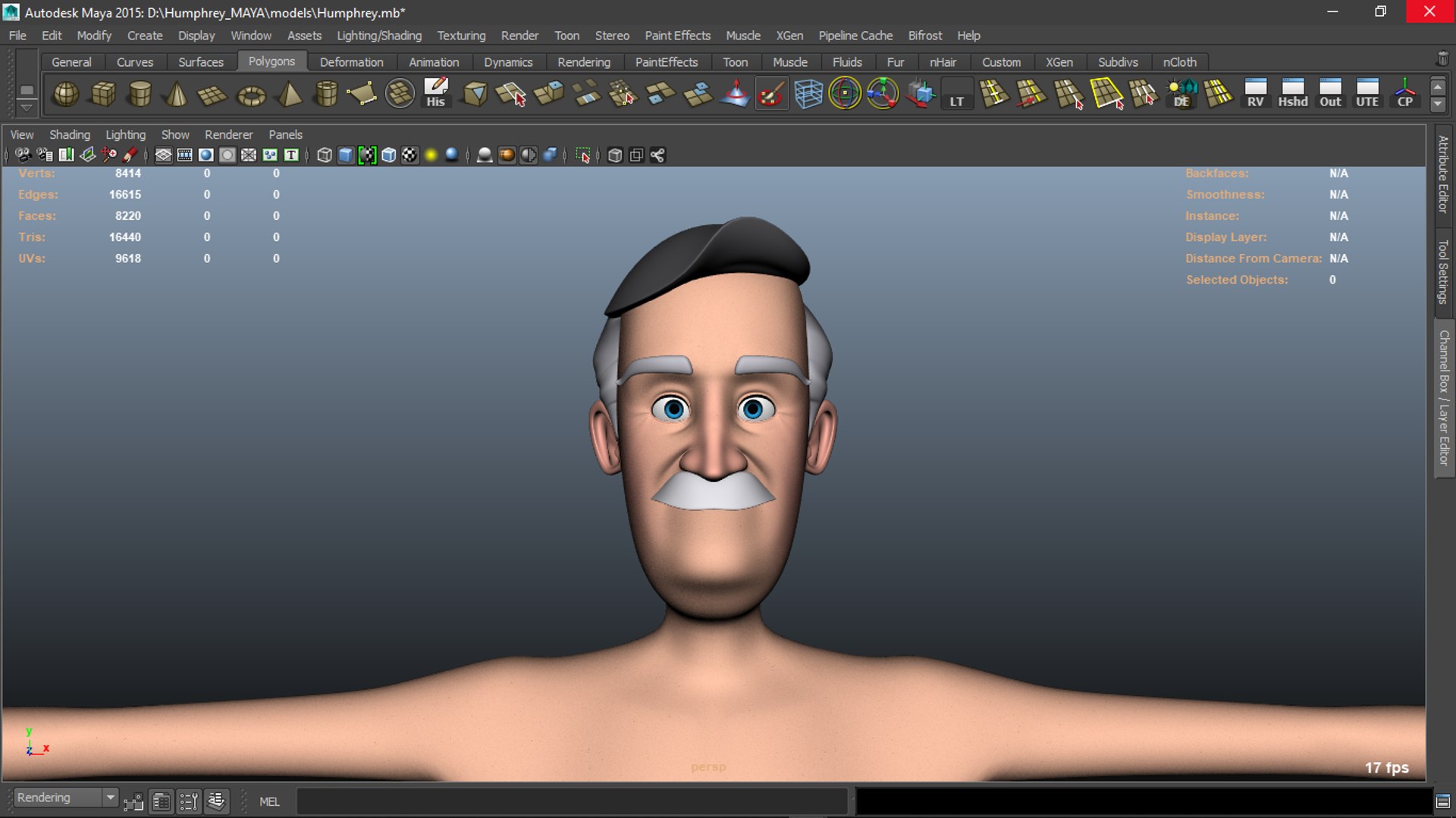Image resolution: width=1456 pixels, height=818 pixels.
Task: Click the paint/sculpt tool shelf icon
Action: click(x=771, y=94)
